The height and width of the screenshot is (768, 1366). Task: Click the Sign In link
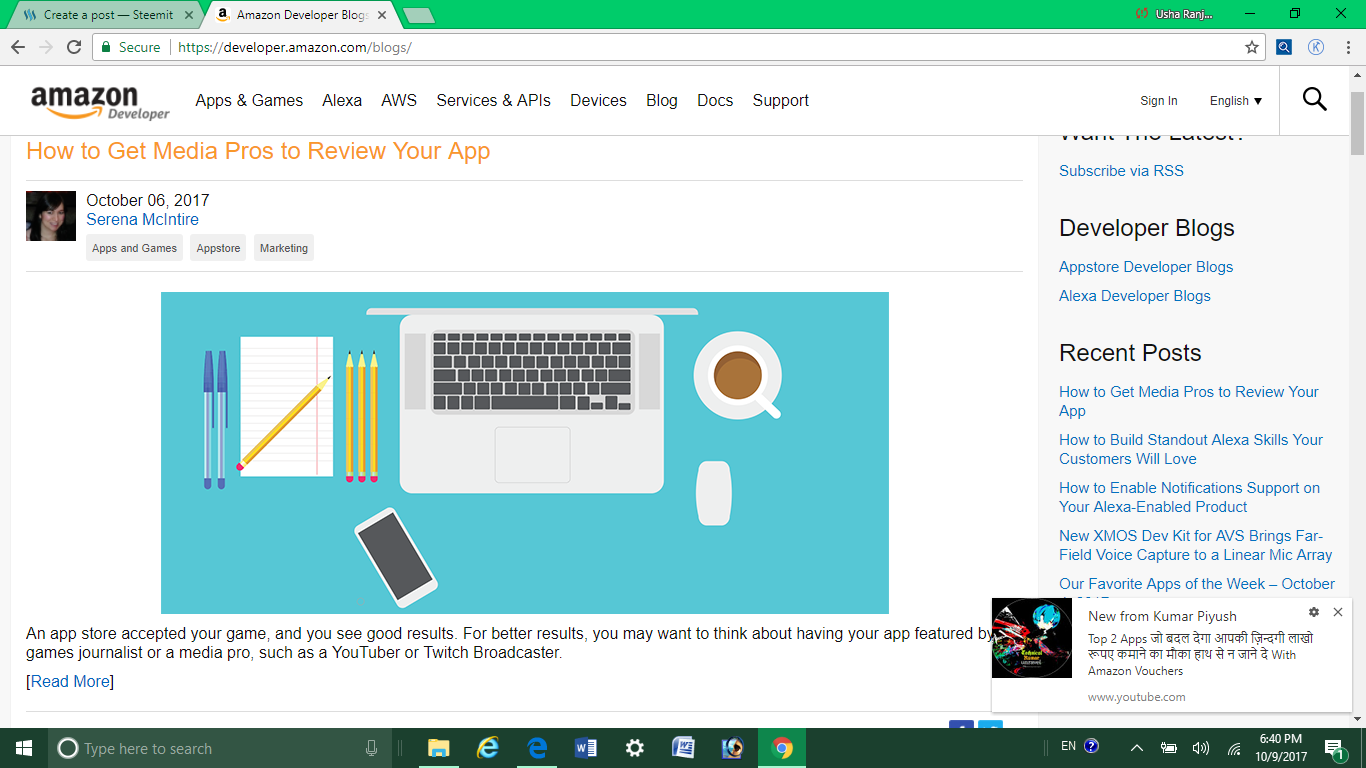click(x=1159, y=101)
